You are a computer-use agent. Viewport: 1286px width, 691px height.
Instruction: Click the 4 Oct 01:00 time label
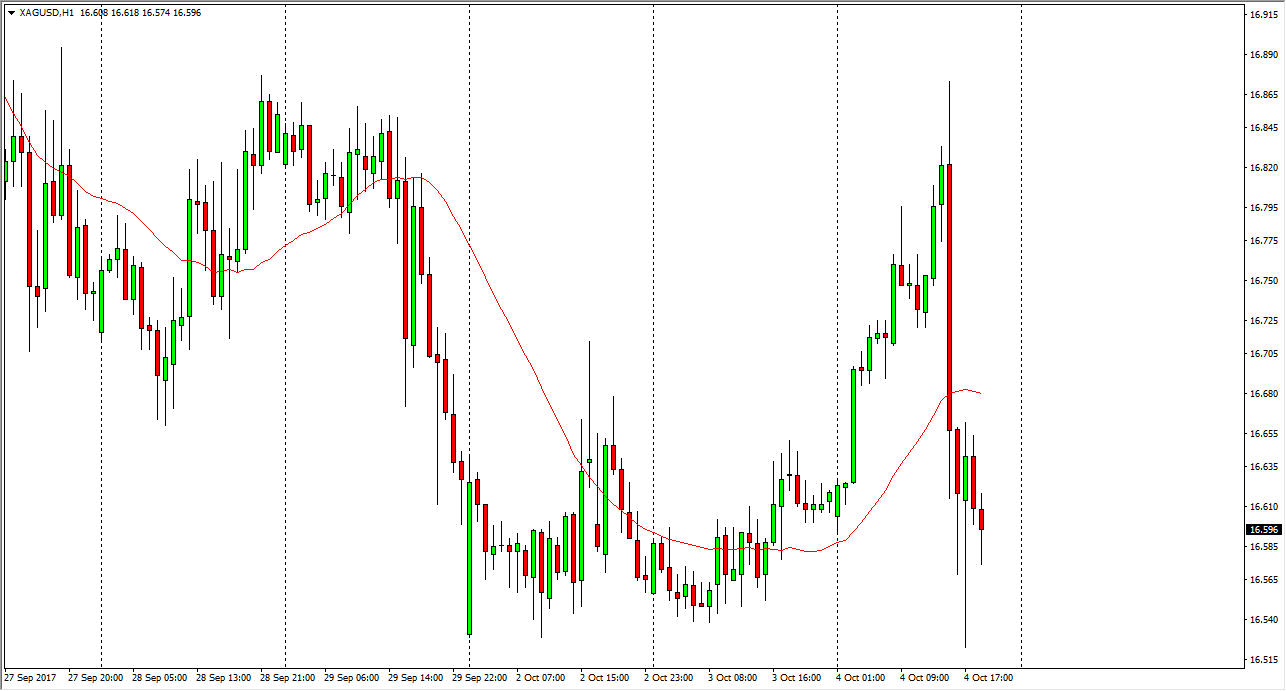pos(861,678)
